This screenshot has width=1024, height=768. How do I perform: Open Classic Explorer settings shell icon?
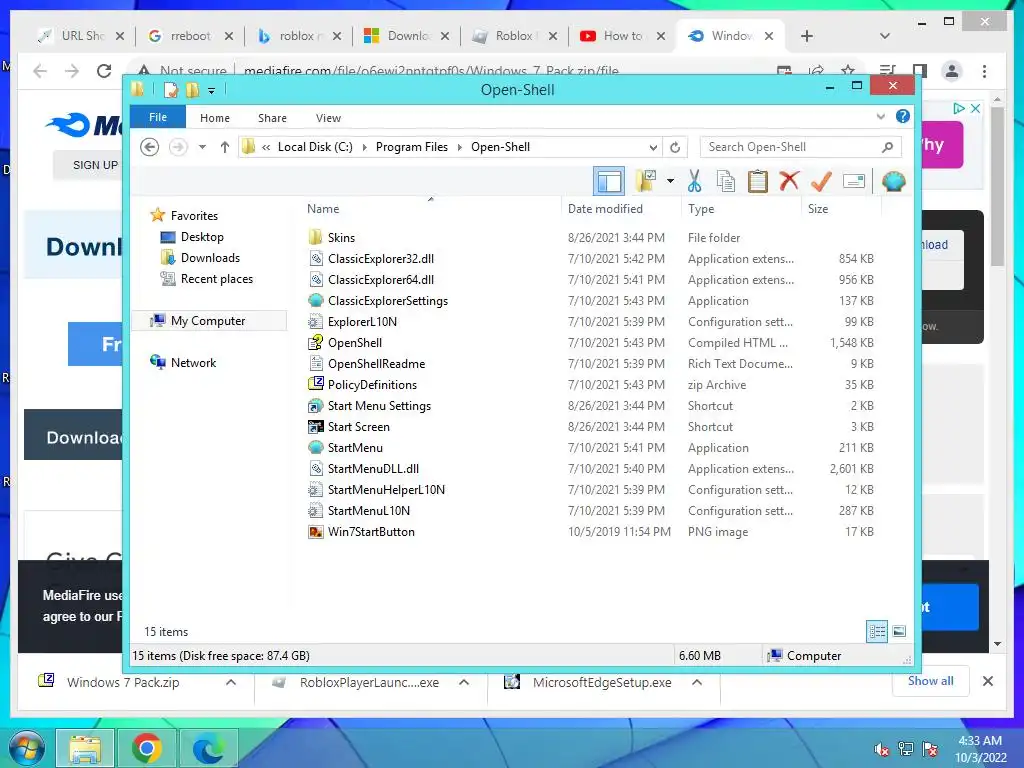pos(893,181)
